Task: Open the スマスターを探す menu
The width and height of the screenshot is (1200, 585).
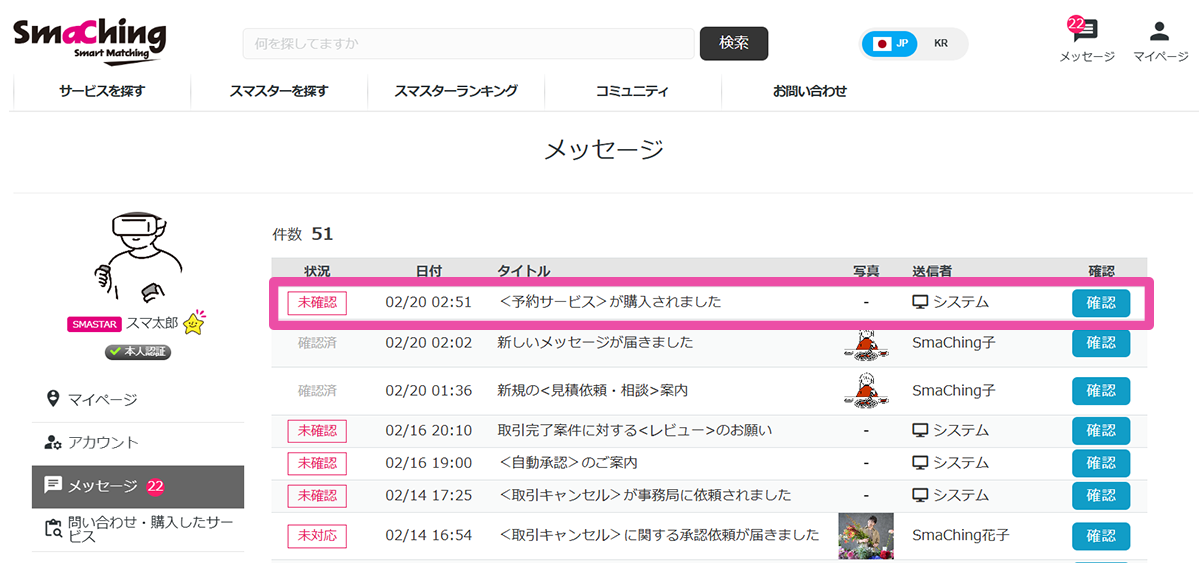Action: [x=278, y=91]
